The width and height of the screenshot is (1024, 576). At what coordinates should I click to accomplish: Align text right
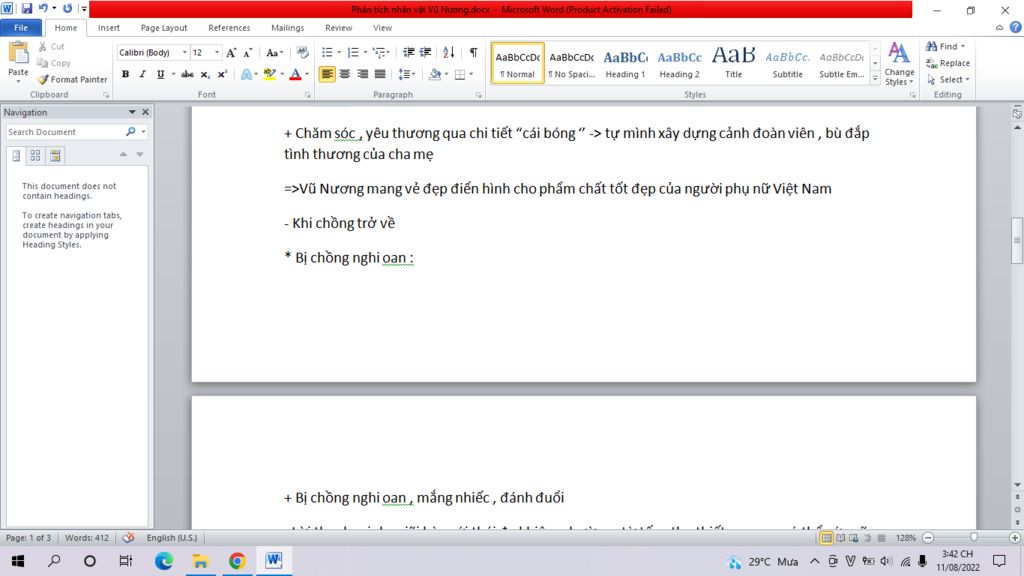point(362,74)
